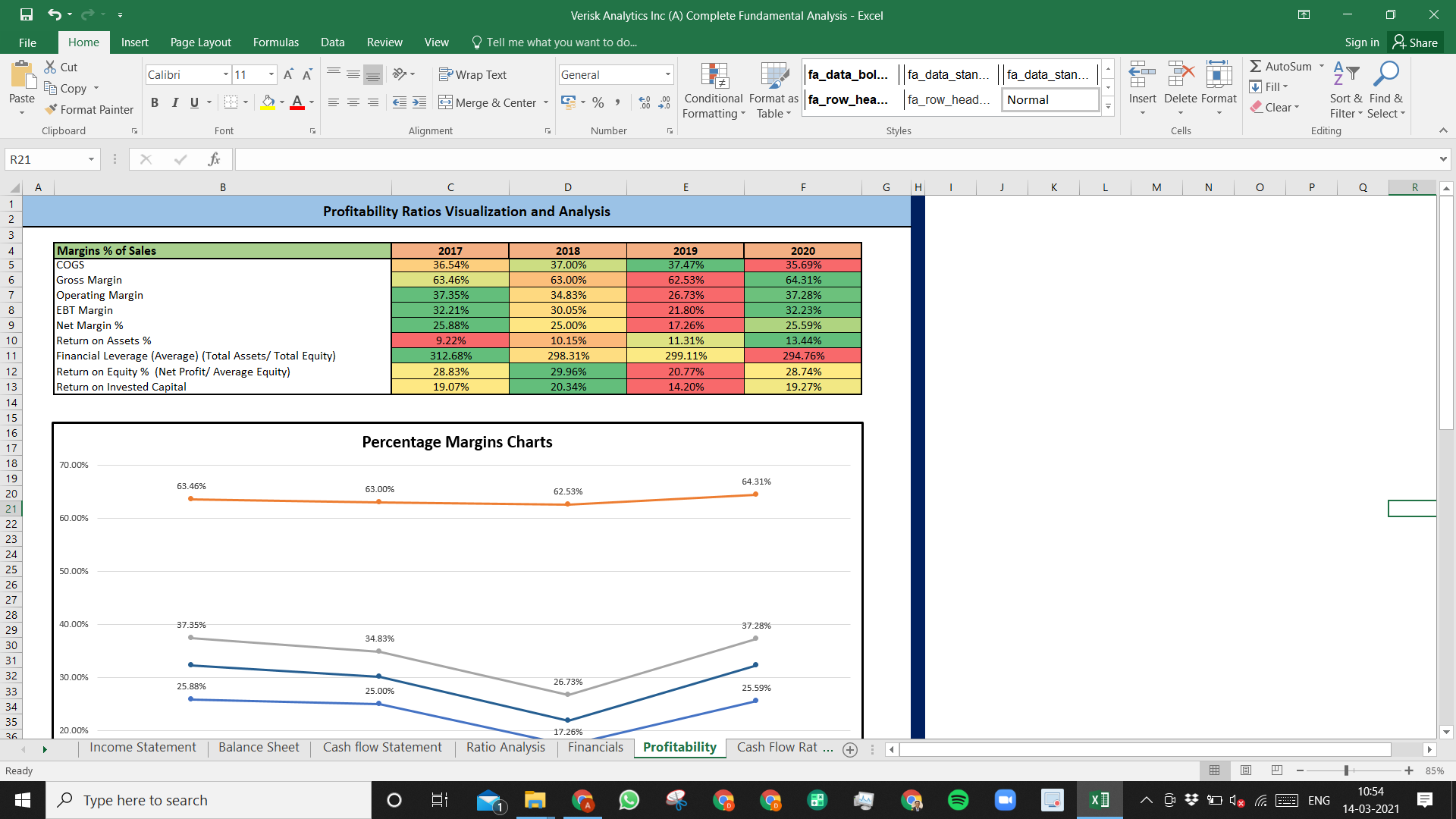Viewport: 1456px width, 819px height.
Task: Open the General number format dropdown
Action: pyautogui.click(x=668, y=74)
